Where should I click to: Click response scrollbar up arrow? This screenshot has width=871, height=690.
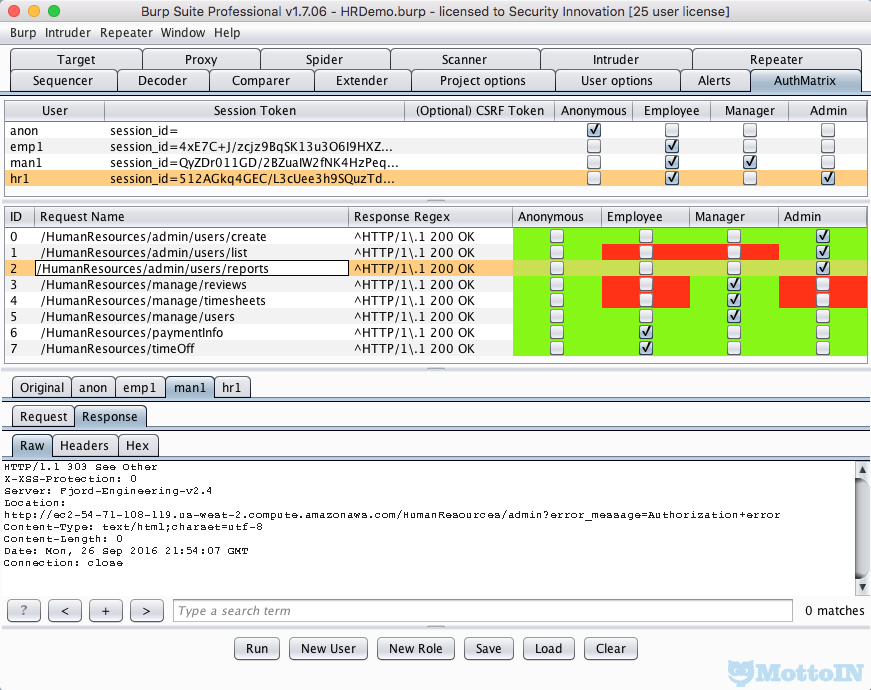862,469
